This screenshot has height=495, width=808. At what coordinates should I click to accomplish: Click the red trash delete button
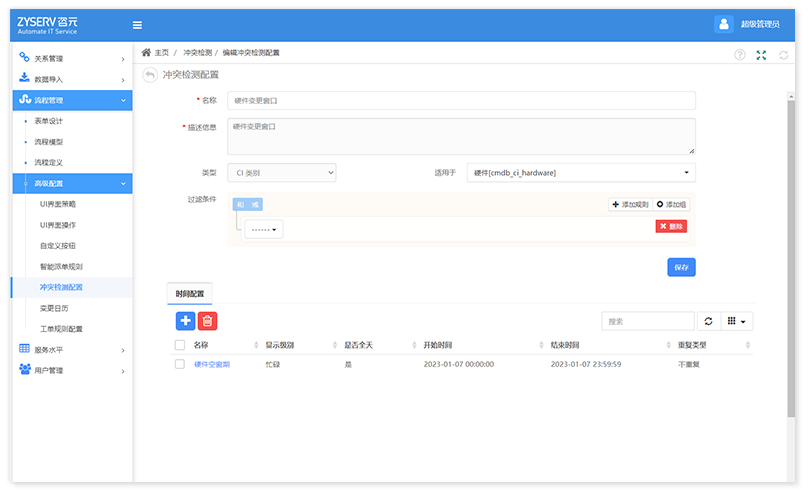(x=207, y=320)
